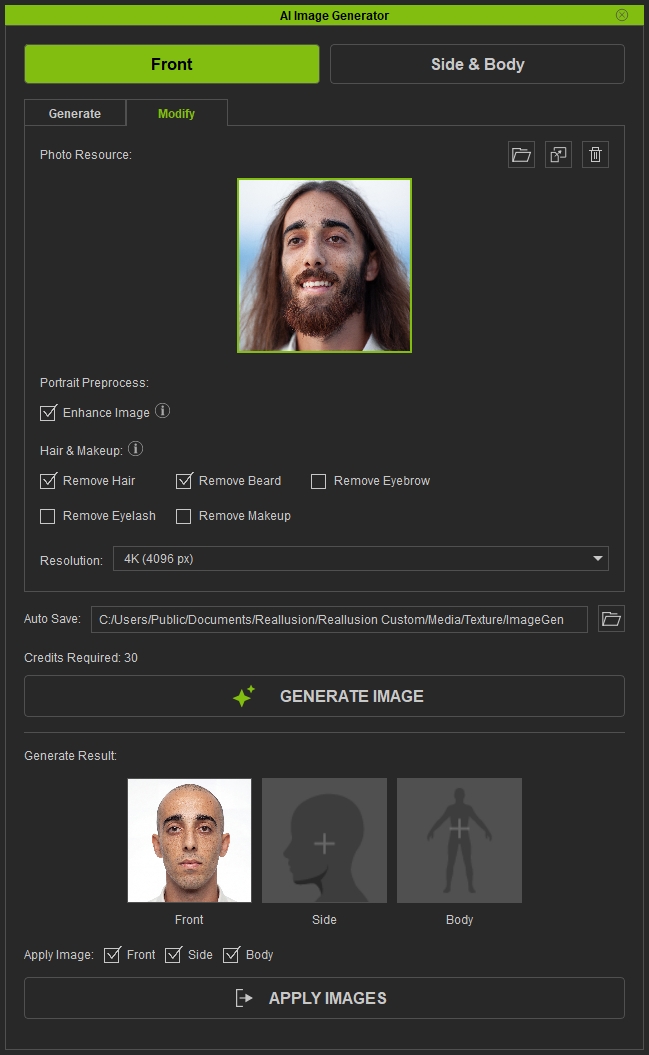Screen dimensions: 649x1055
Task: Click the Side result placeholder
Action: tap(324, 840)
